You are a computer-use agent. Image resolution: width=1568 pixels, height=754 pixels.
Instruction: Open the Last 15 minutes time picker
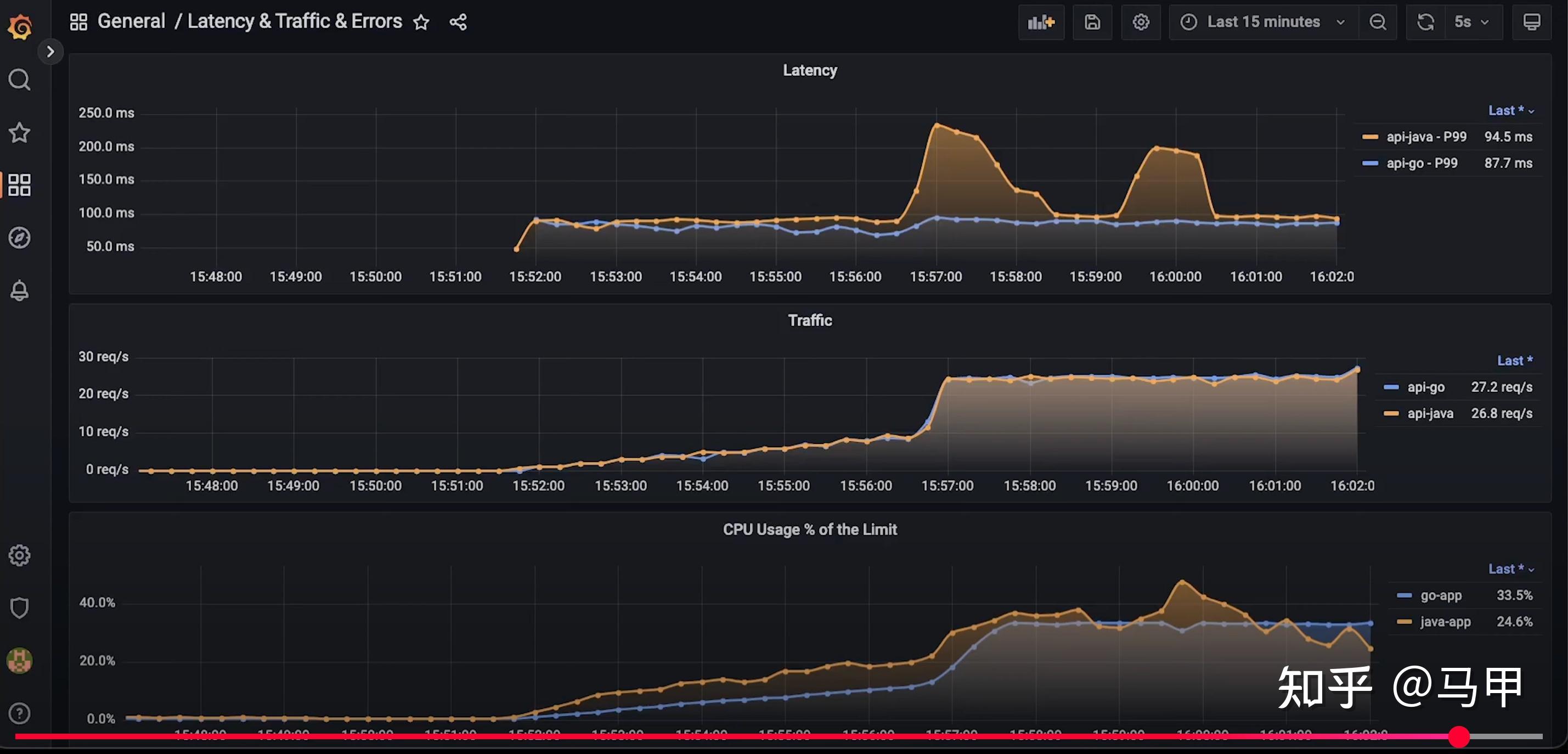[x=1262, y=22]
